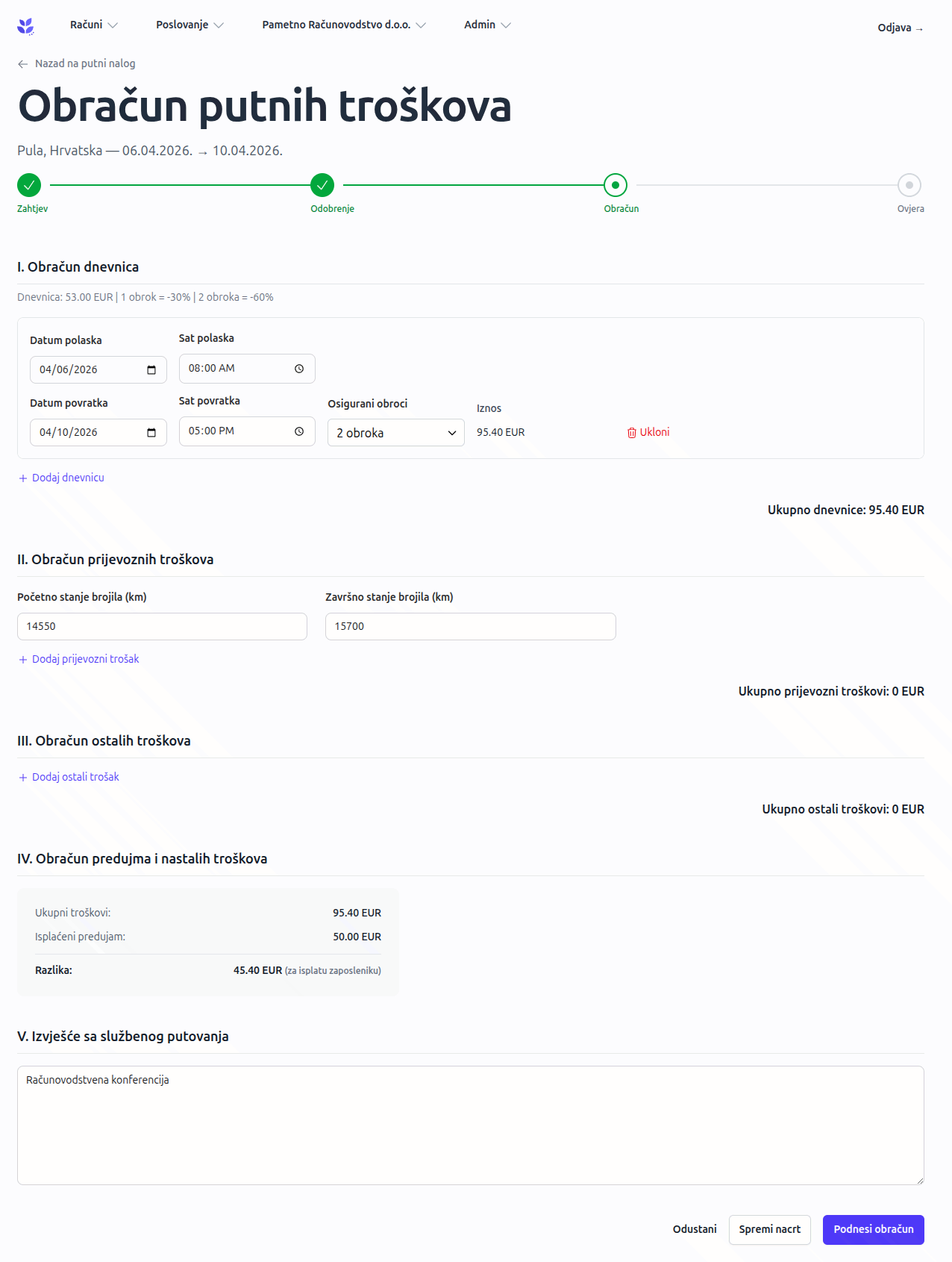Click the completed Zahtjev step checkmark
Viewport: 952px width, 1262px height.
29,185
